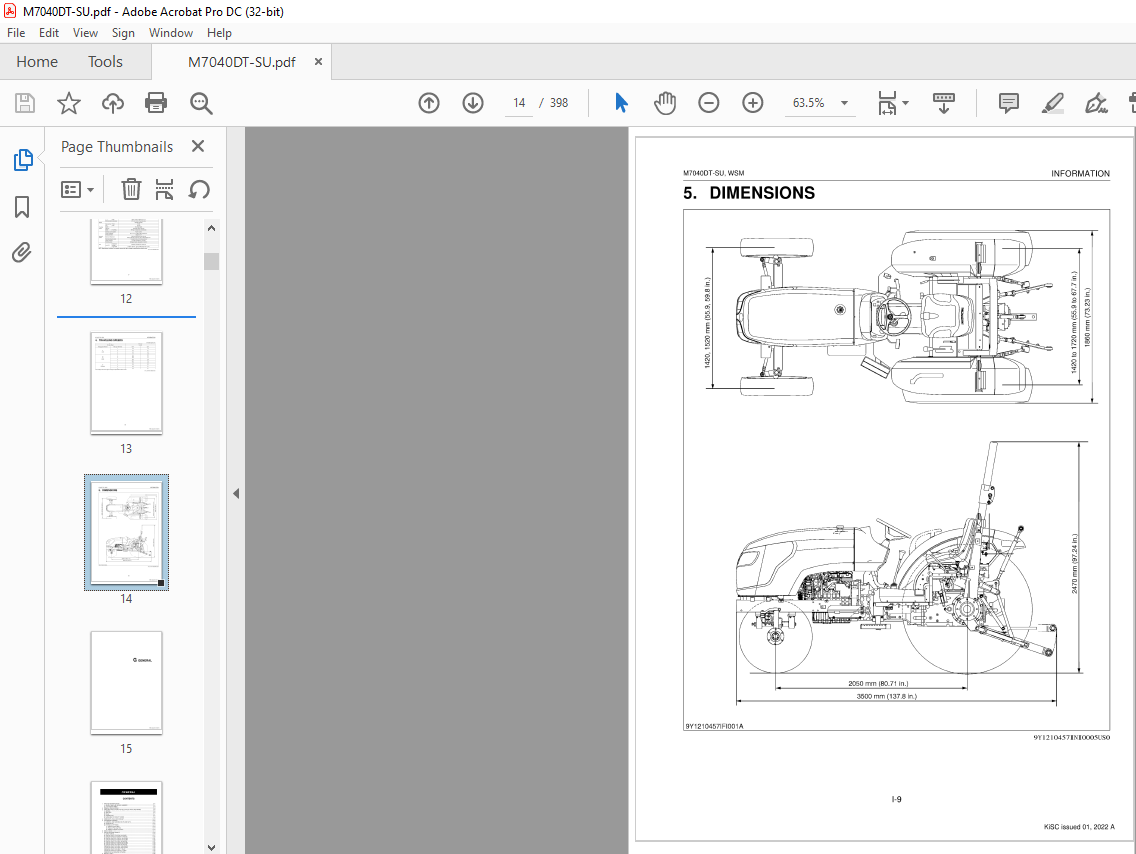Add a comment note
The image size is (1136, 854).
(x=1008, y=103)
